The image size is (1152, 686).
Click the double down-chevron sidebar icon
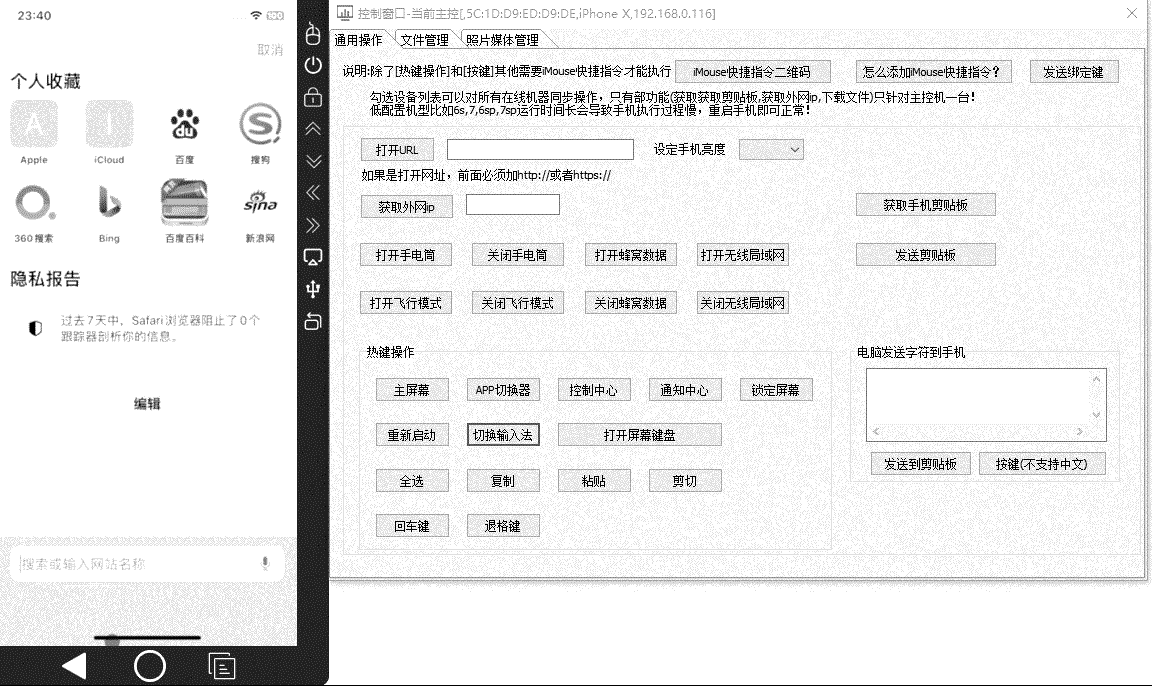pos(313,161)
